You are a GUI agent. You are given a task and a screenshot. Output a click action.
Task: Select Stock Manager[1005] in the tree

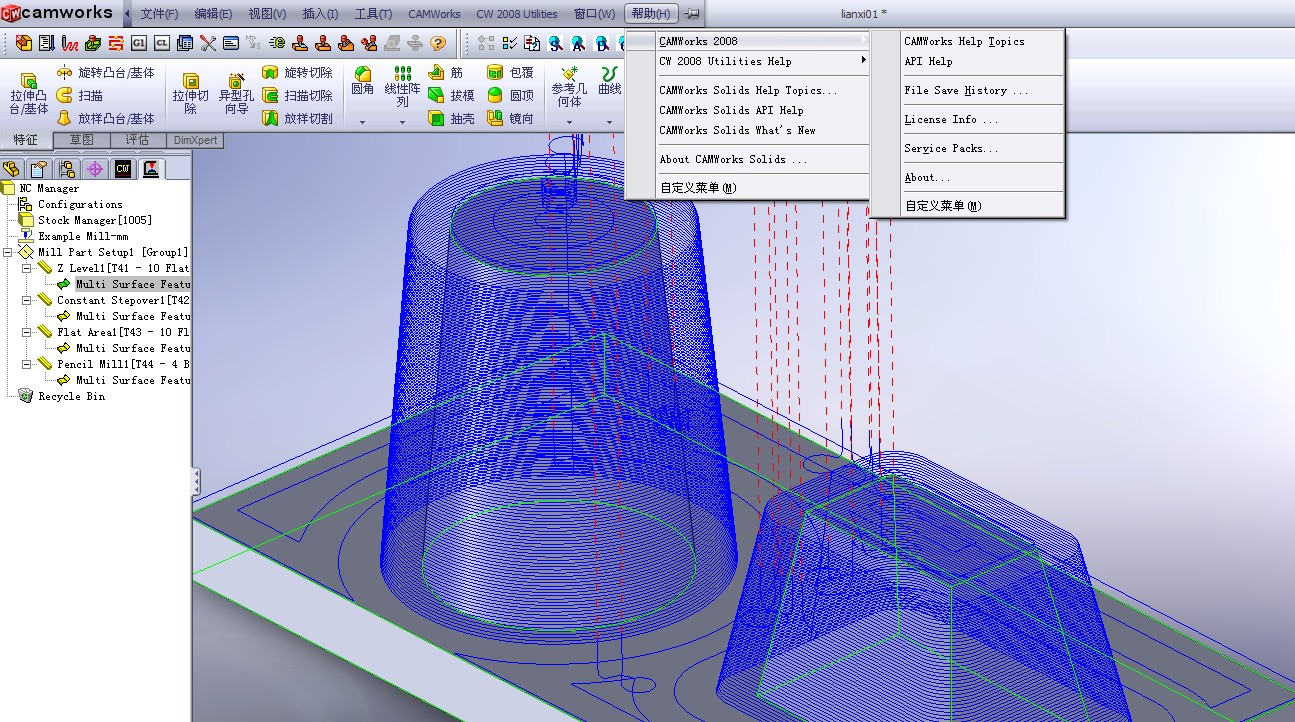coord(95,220)
